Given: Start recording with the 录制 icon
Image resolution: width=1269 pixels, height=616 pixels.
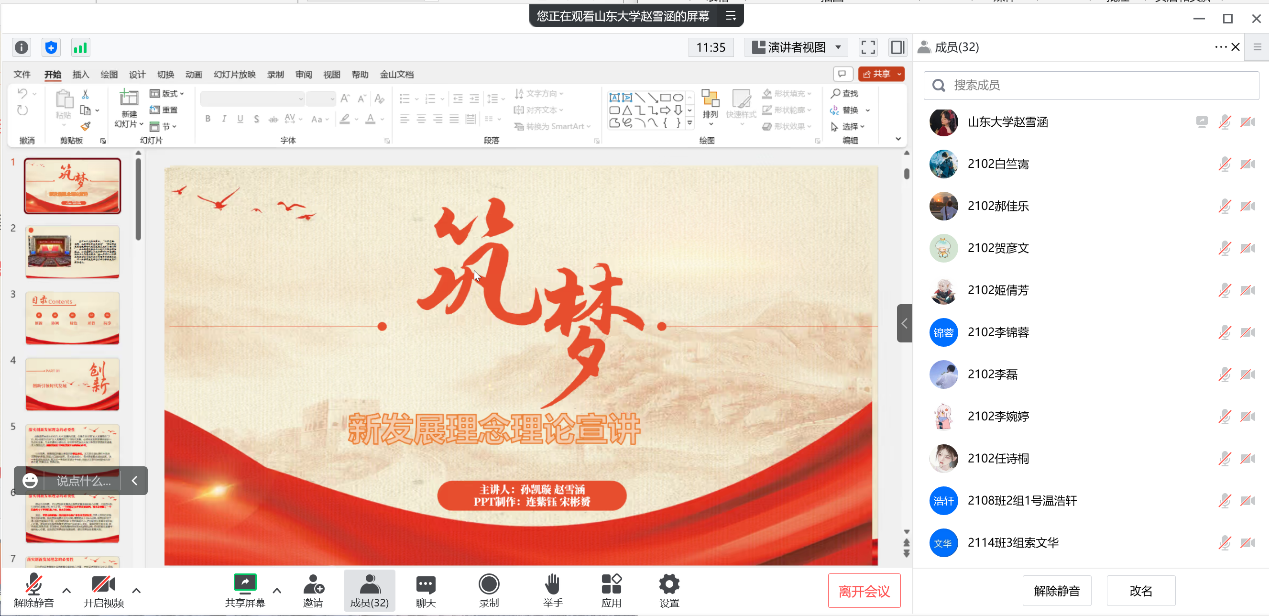Looking at the screenshot, I should [x=489, y=590].
